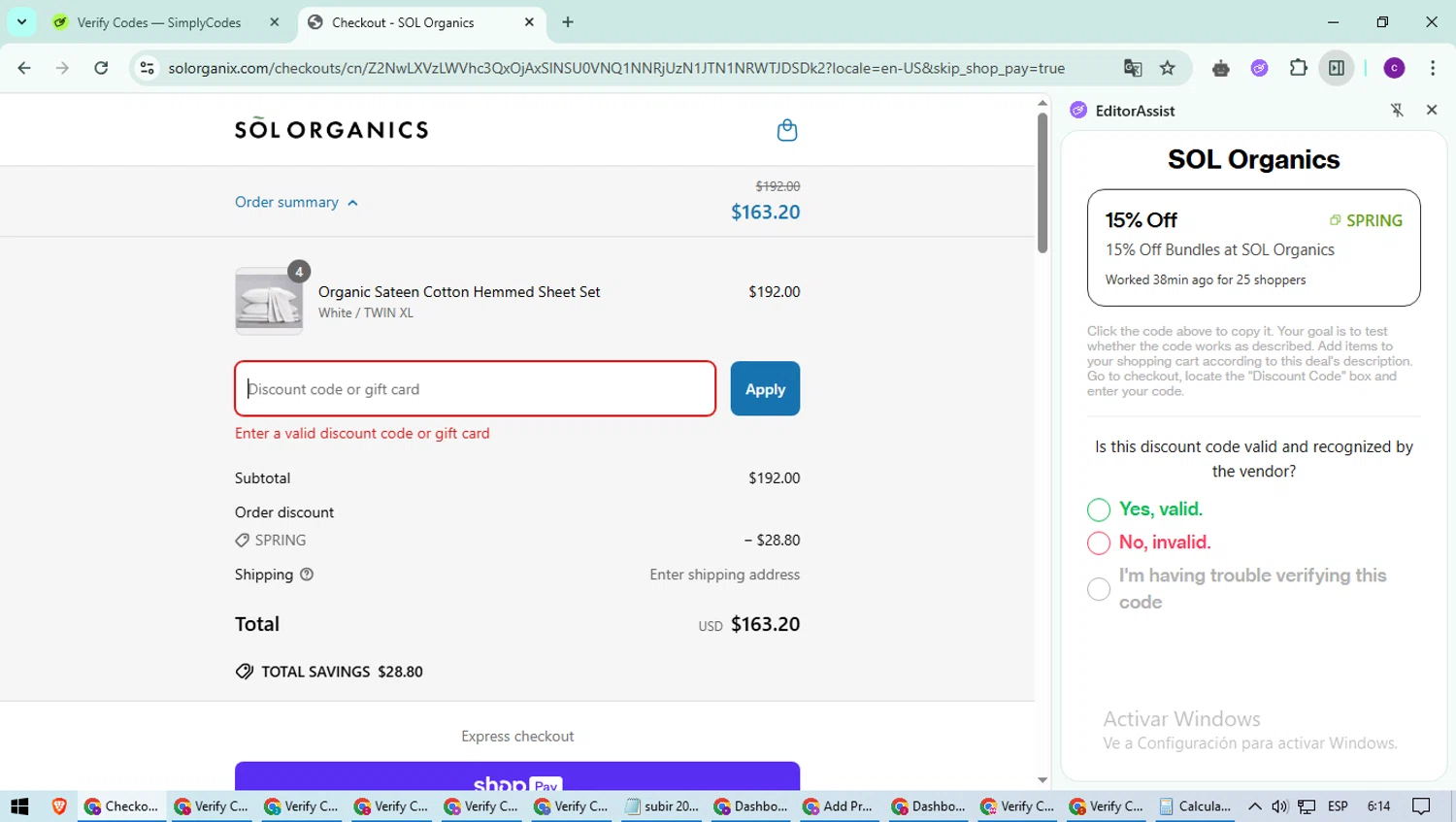Click the sheet set product thumbnail
Image resolution: width=1456 pixels, height=822 pixels.
click(269, 302)
